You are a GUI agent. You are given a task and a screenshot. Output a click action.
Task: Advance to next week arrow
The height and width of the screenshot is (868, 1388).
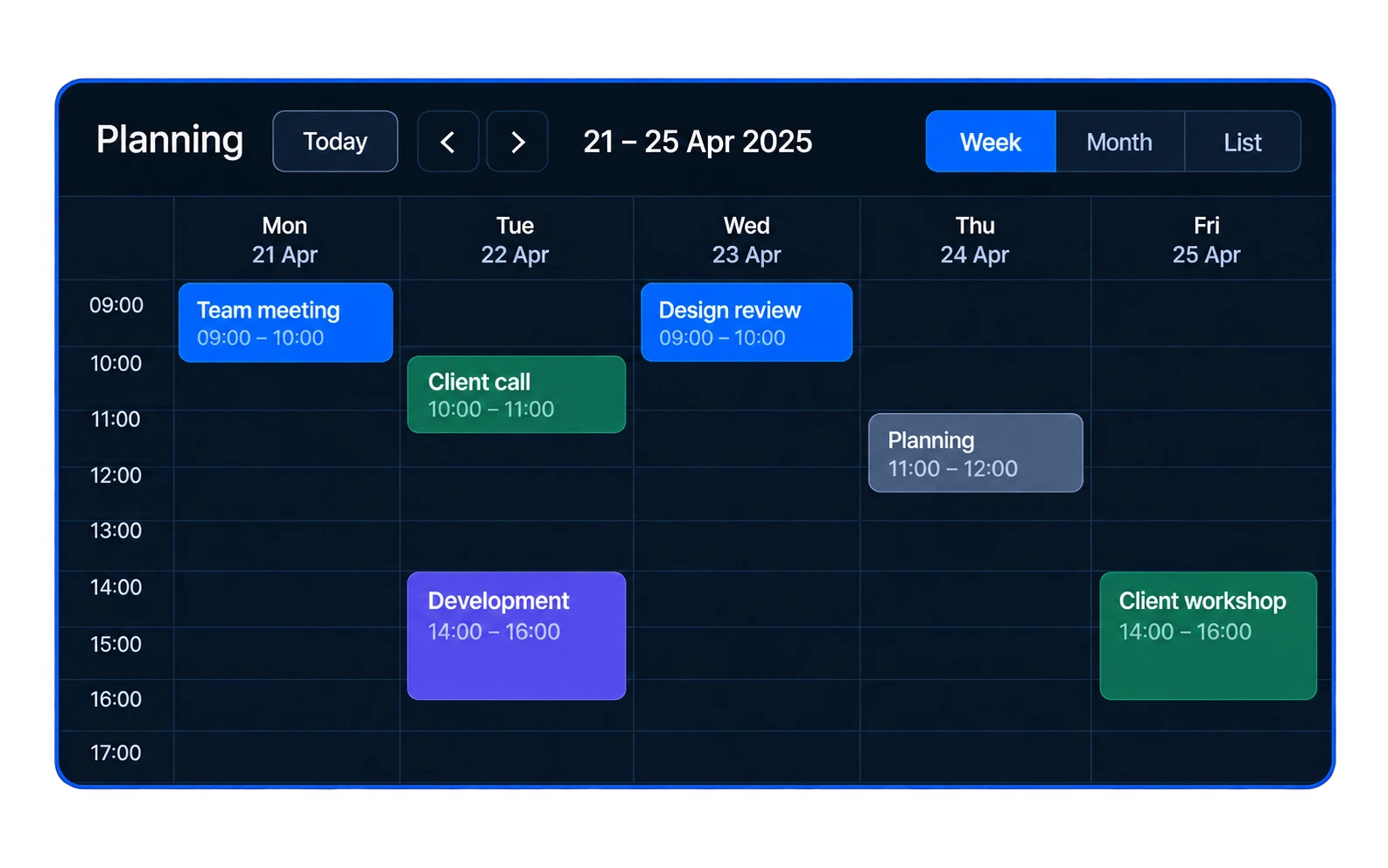tap(517, 142)
